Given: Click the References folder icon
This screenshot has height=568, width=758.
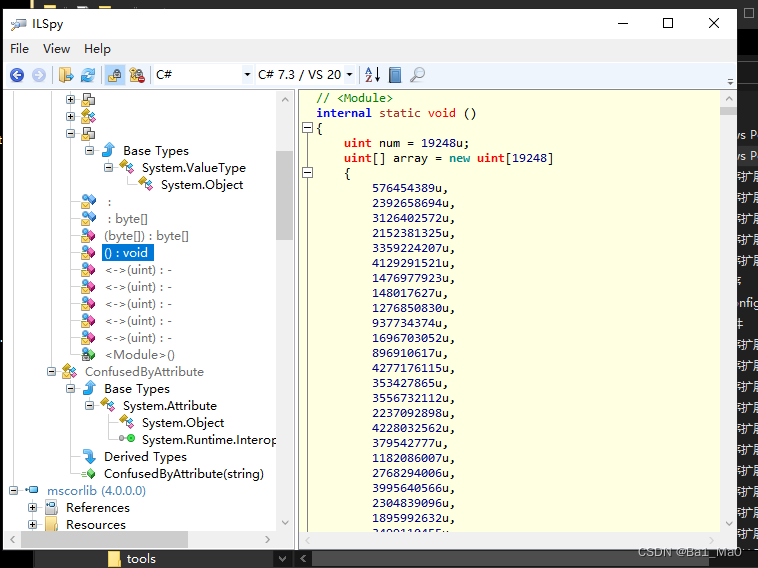Looking at the screenshot, I should coord(51,508).
